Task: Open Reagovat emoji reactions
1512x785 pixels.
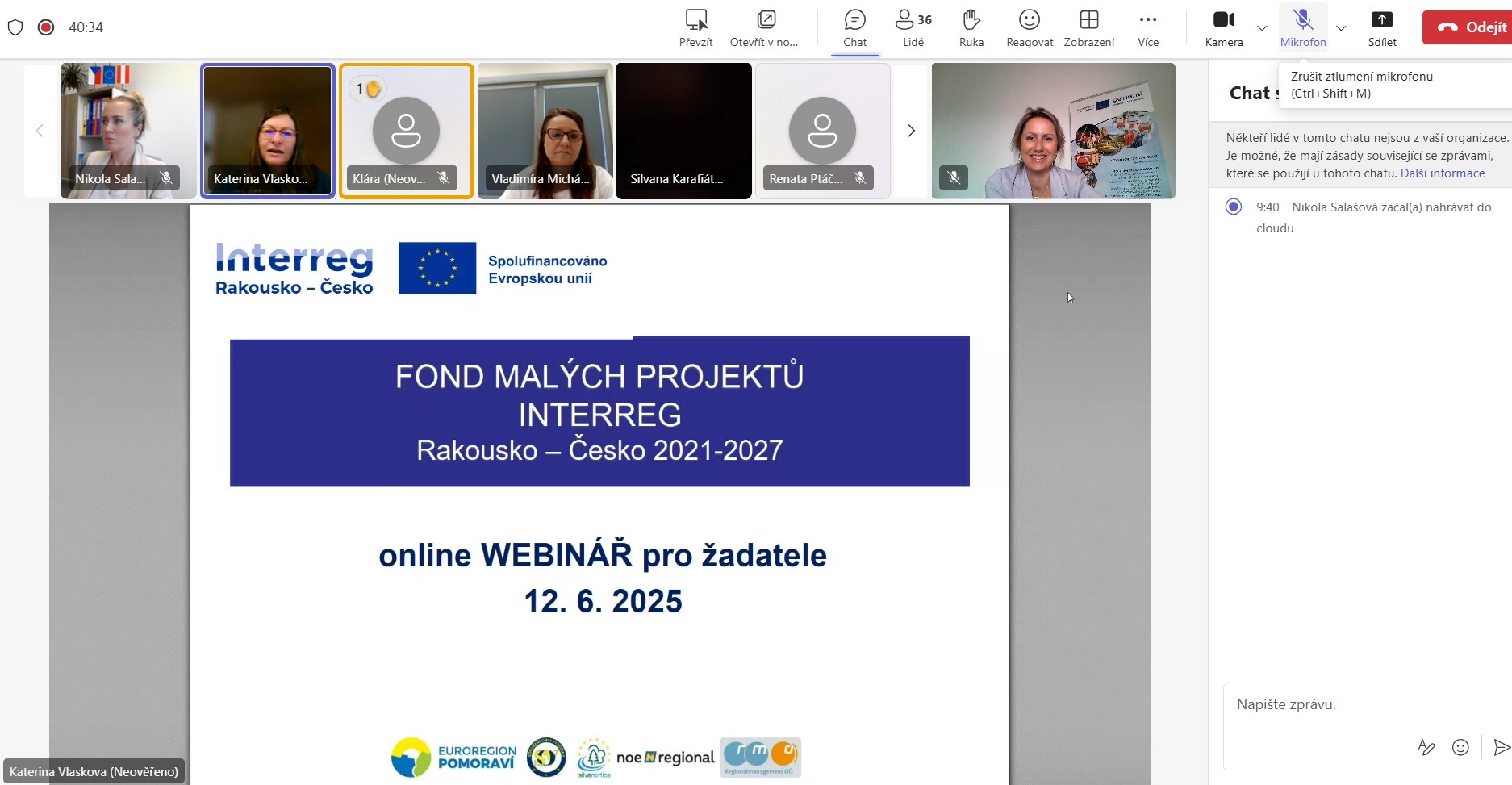Action: click(1029, 27)
